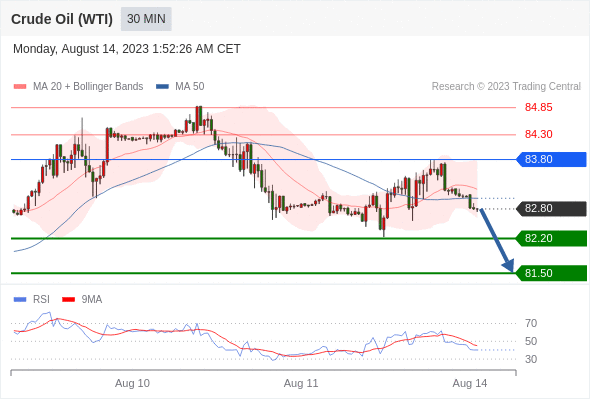Toggle the RSI legend label
The height and width of the screenshot is (400, 590).
41,300
